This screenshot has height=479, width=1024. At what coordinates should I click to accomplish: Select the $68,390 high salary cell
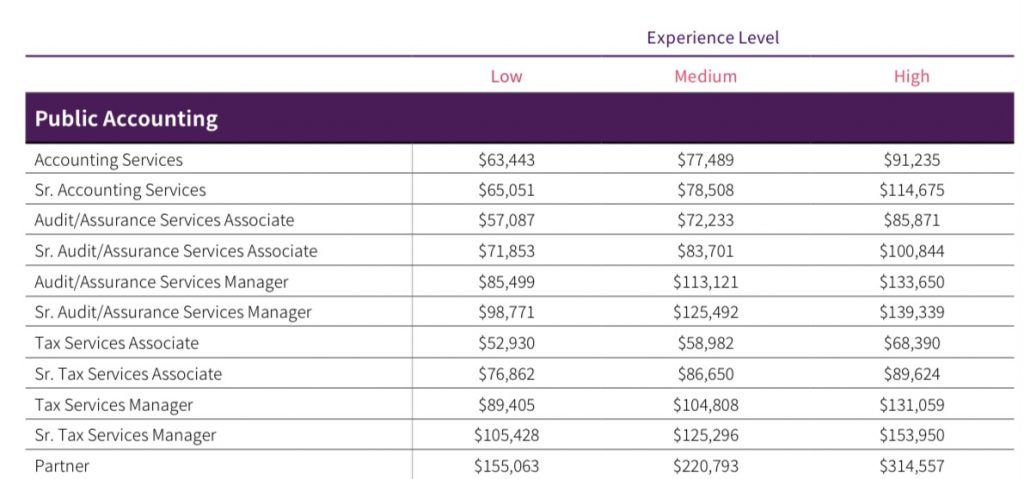[x=911, y=343]
